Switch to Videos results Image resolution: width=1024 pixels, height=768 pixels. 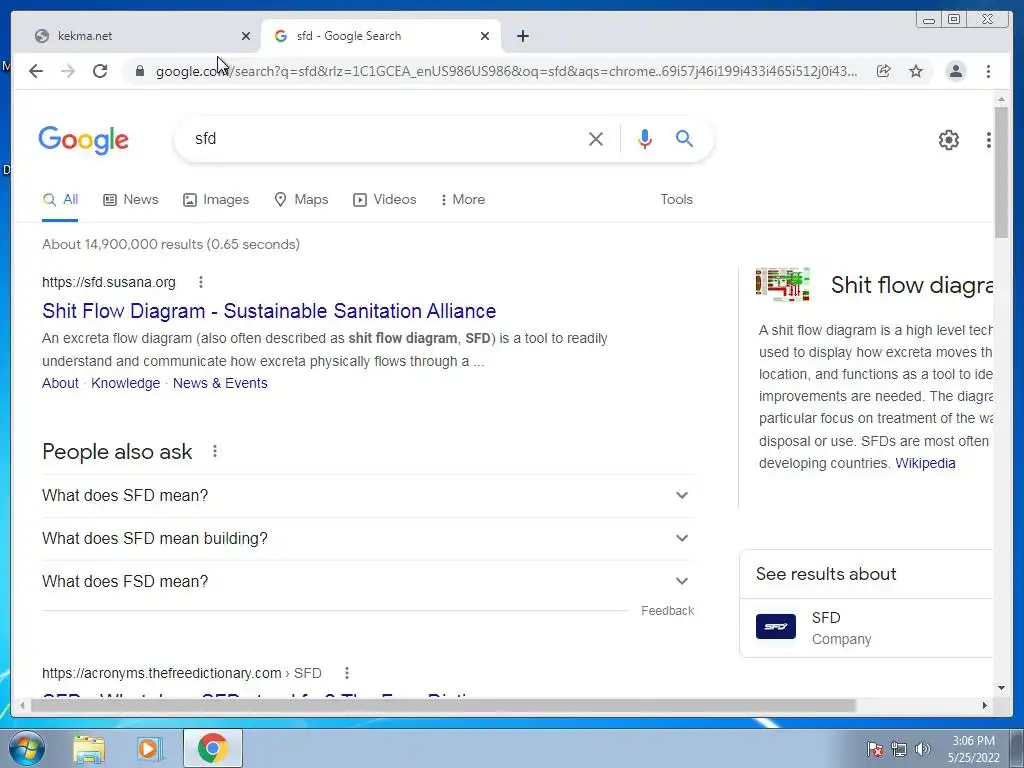(x=384, y=200)
